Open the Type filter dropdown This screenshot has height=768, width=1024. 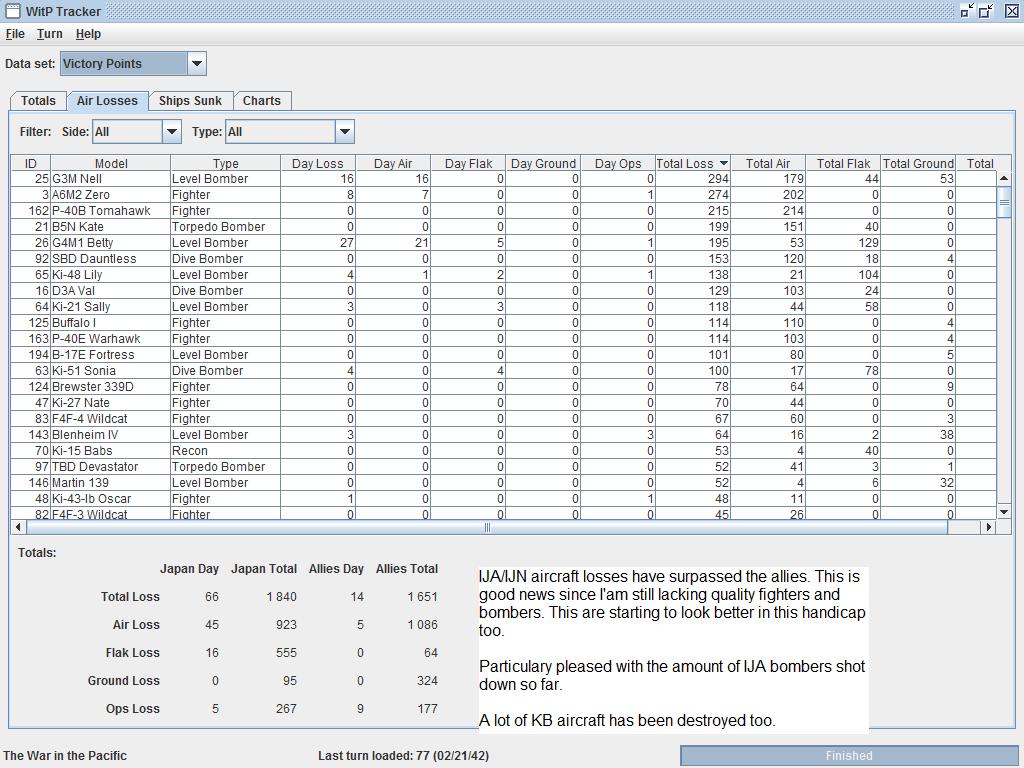pos(345,132)
